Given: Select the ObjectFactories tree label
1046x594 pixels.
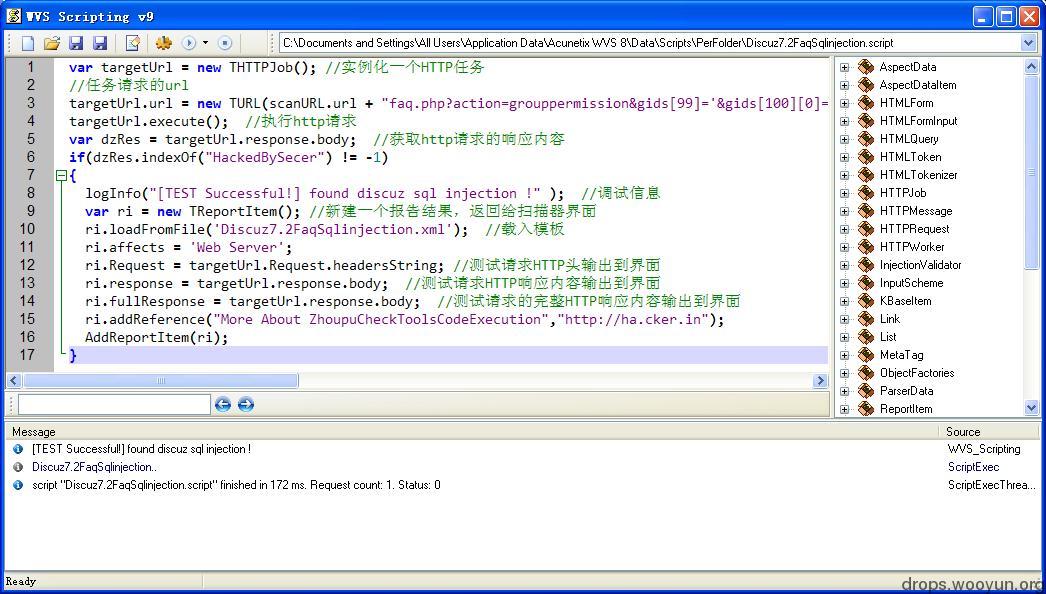Looking at the screenshot, I should (x=917, y=373).
